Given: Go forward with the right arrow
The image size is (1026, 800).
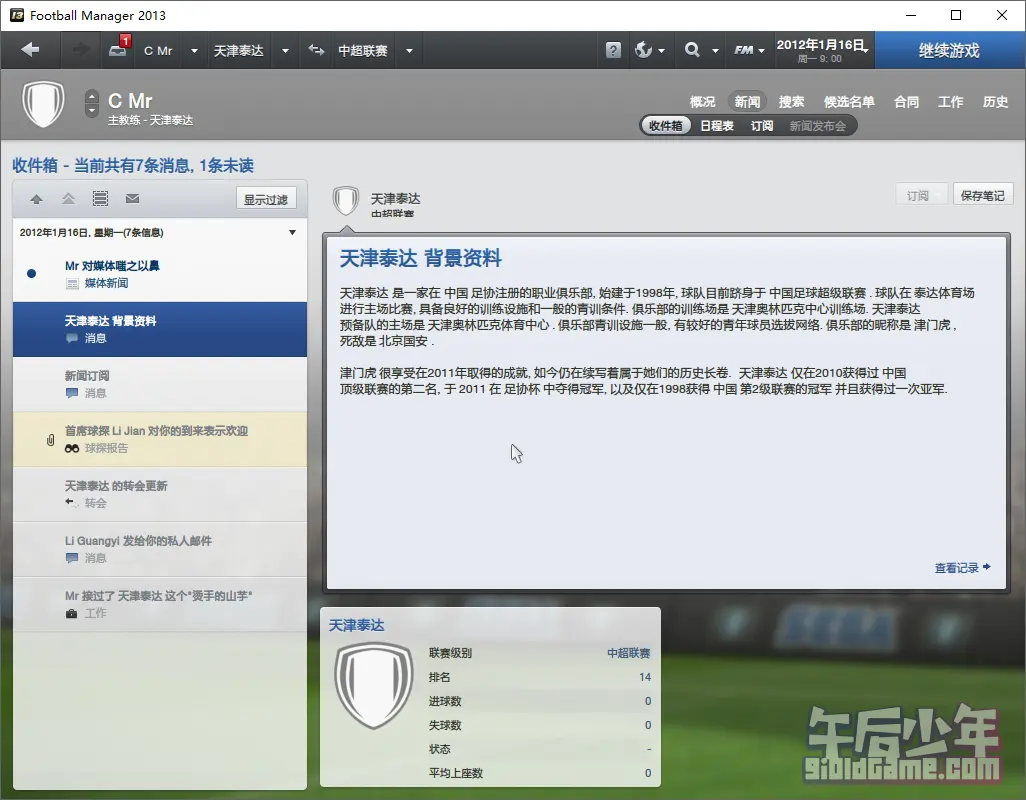Looking at the screenshot, I should point(80,50).
